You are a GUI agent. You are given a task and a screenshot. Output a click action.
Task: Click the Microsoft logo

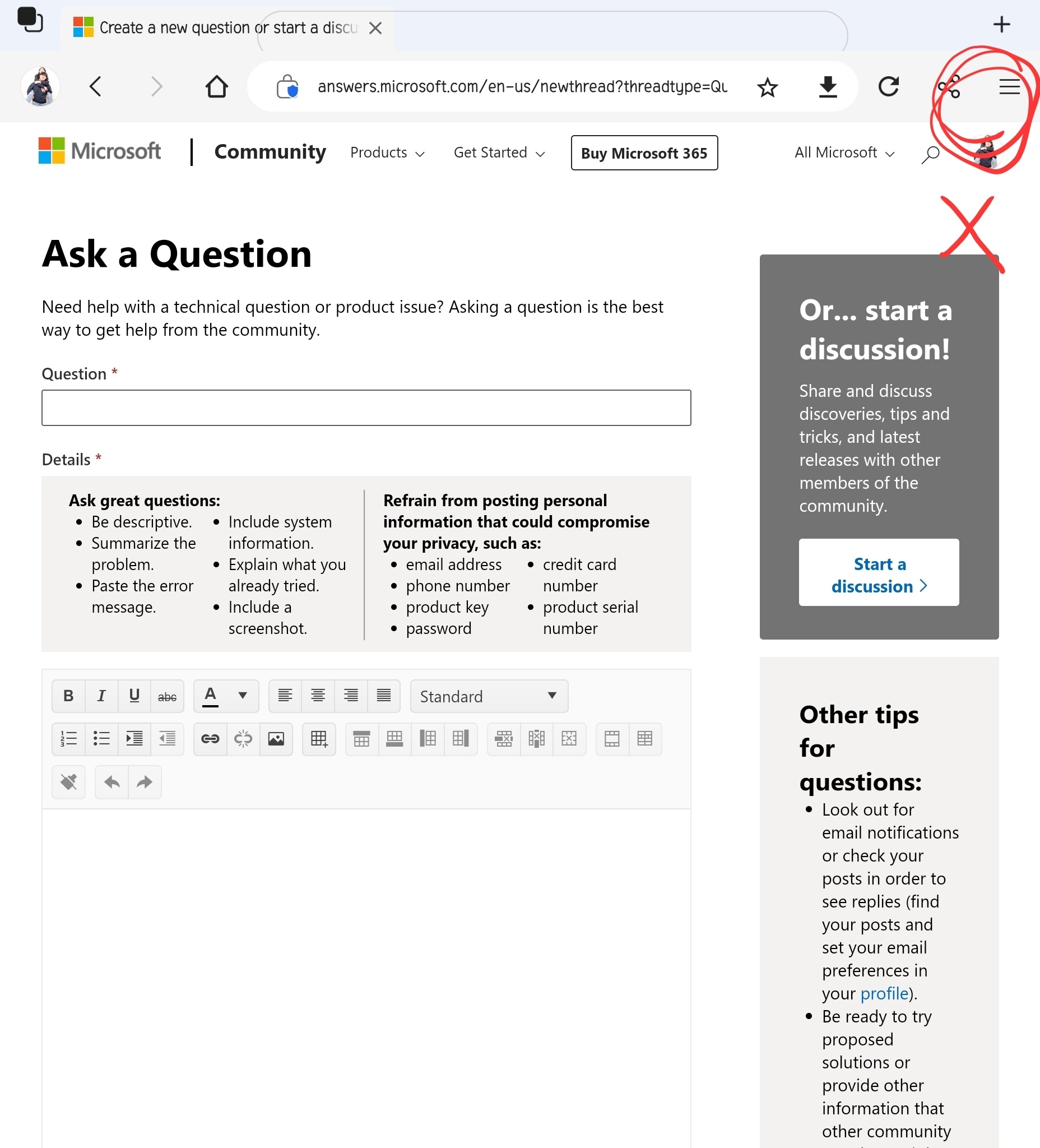[100, 151]
